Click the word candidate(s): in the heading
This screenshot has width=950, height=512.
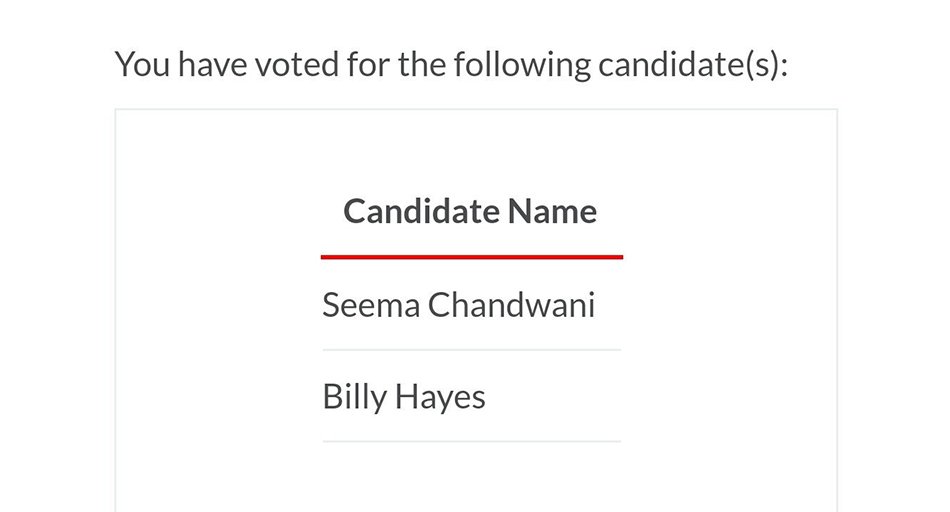(693, 65)
